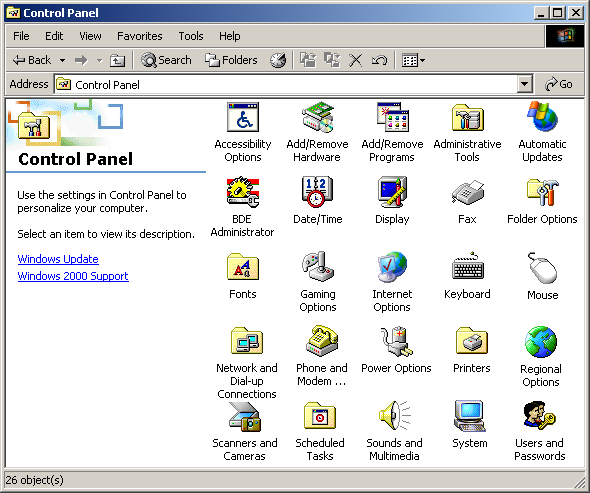The image size is (590, 493).
Task: Click the Windows 2000 Support link
Action: 73,276
